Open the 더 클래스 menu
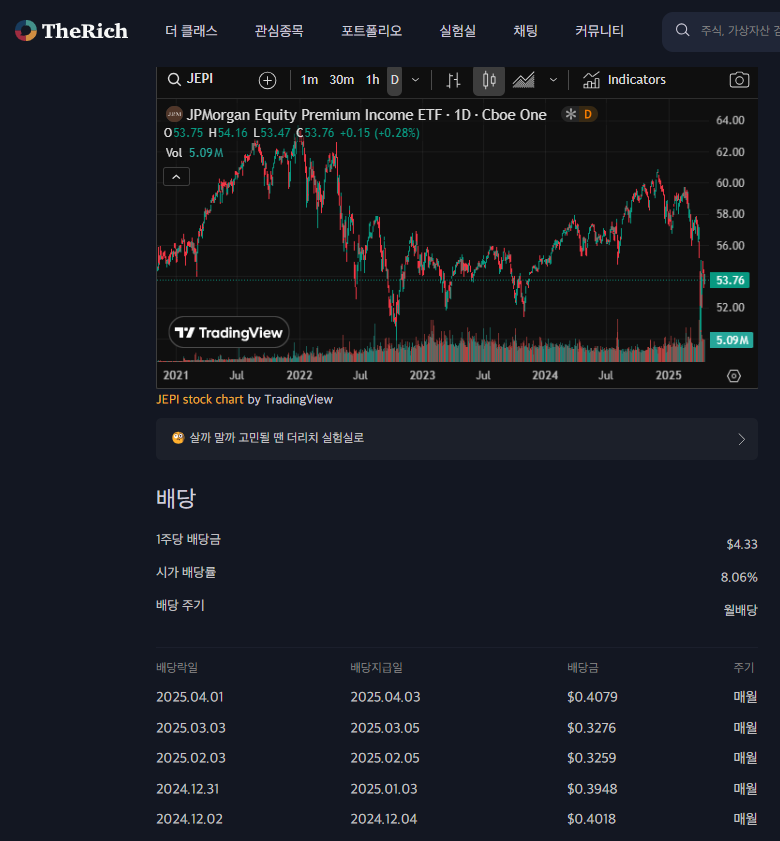The width and height of the screenshot is (780, 841). pos(191,31)
